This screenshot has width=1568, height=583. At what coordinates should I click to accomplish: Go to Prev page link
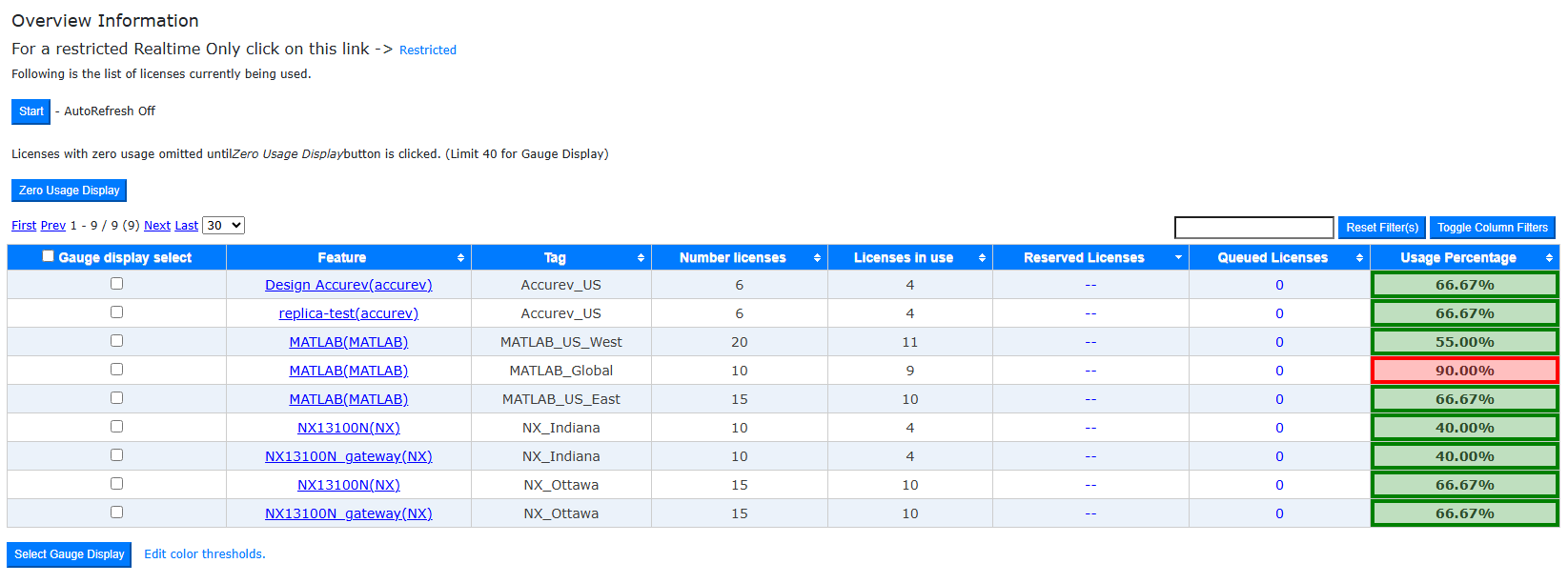(53, 226)
